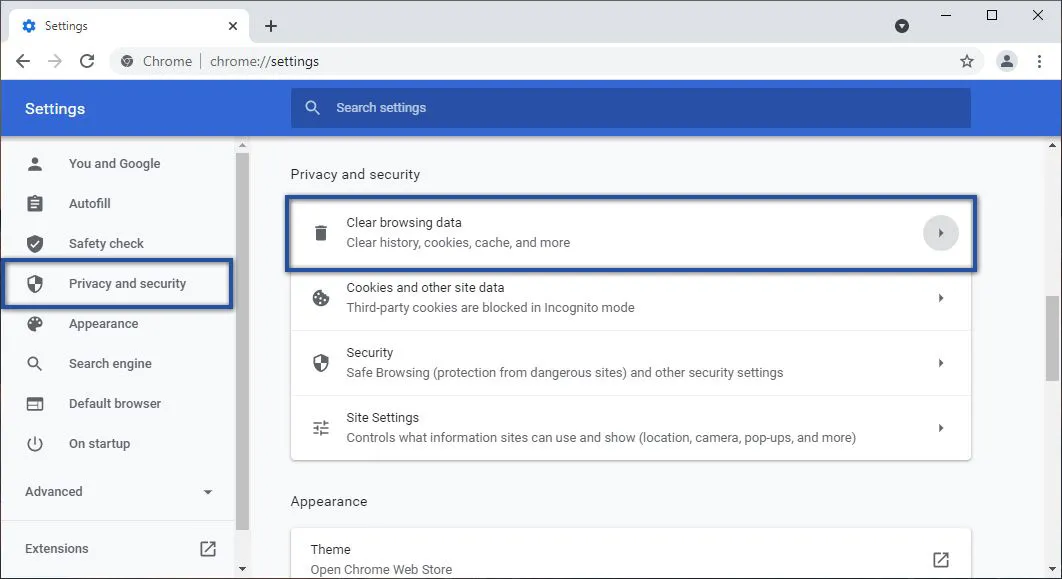Screen dimensions: 1062x579
Task: Bookmark the page with the star icon
Action: (967, 61)
